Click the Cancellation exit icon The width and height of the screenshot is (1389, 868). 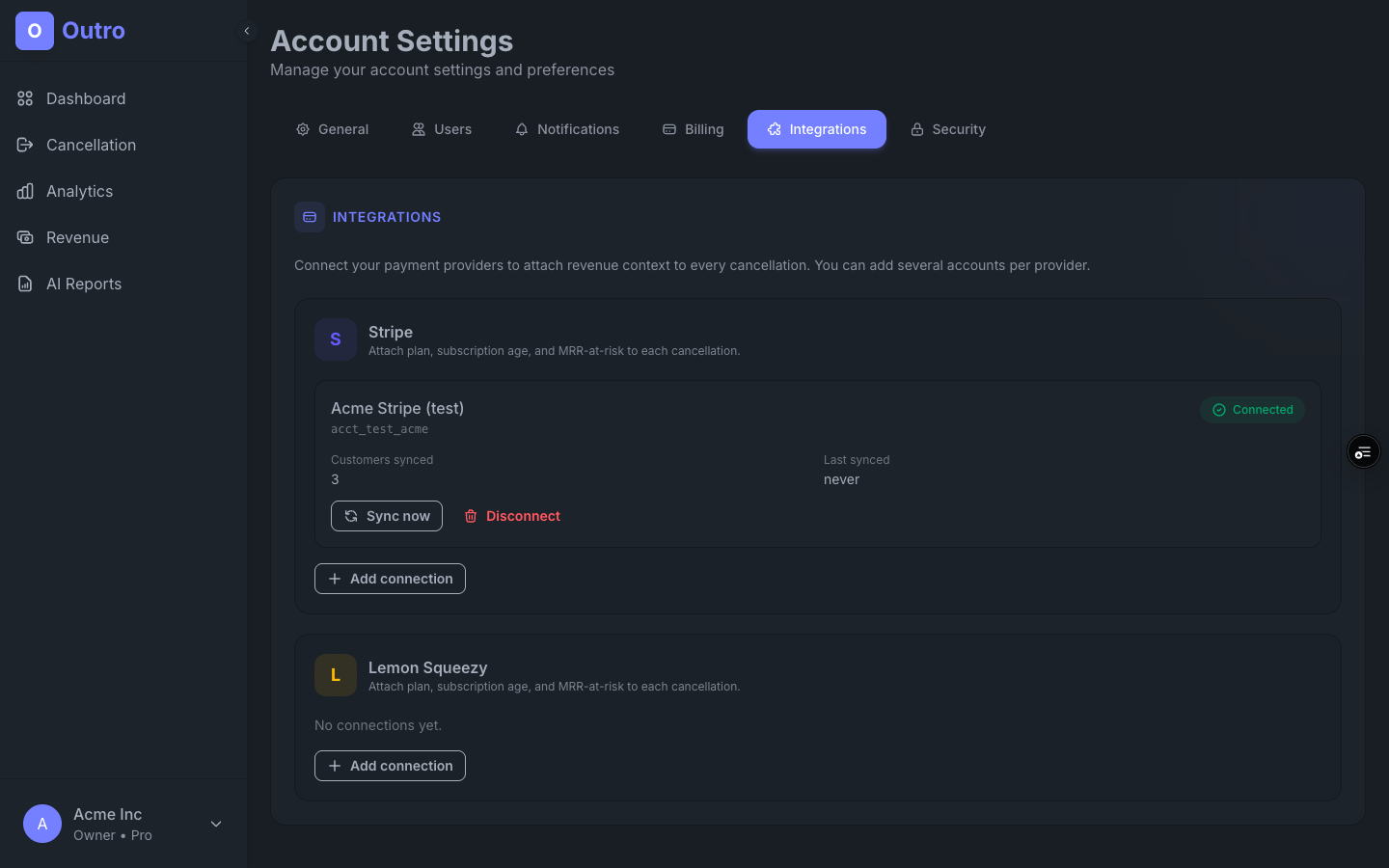25,145
